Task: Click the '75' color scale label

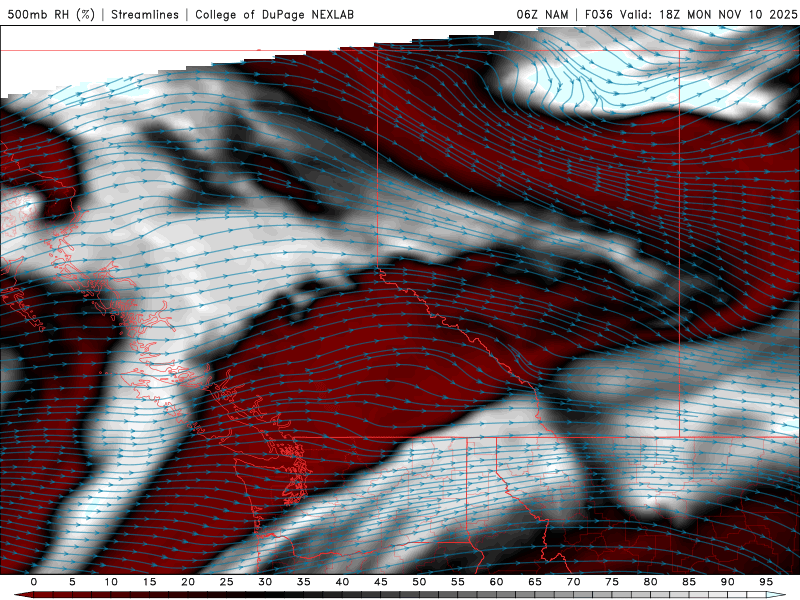Action: [x=612, y=582]
